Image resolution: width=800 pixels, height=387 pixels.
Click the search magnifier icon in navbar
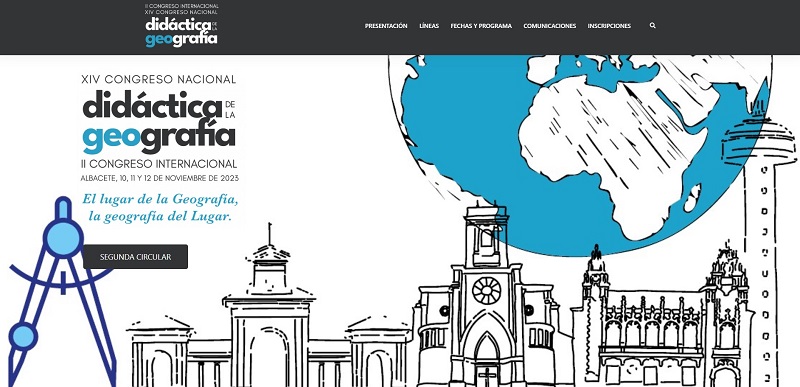(x=652, y=25)
